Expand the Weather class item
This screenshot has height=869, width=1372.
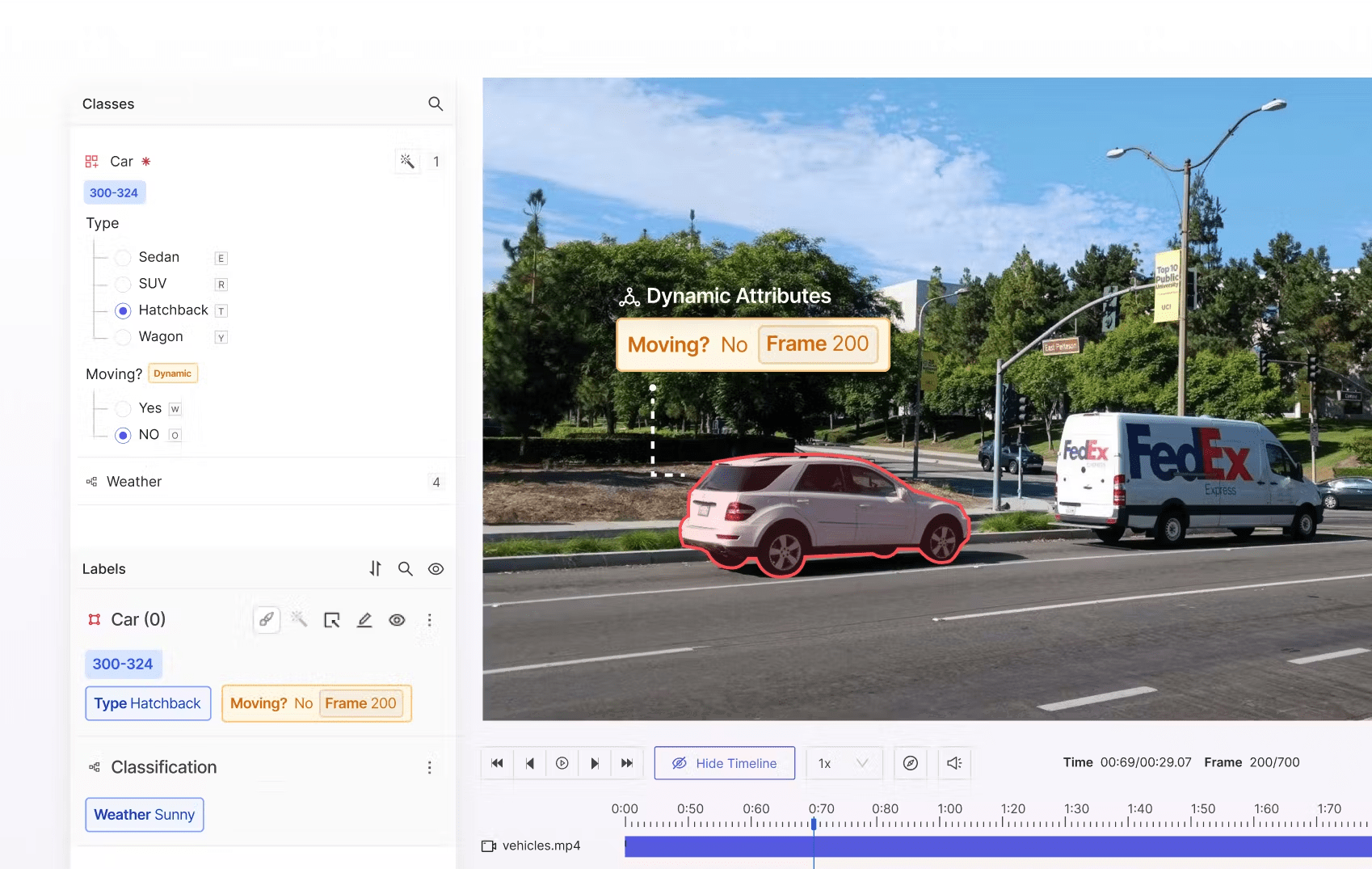point(134,482)
